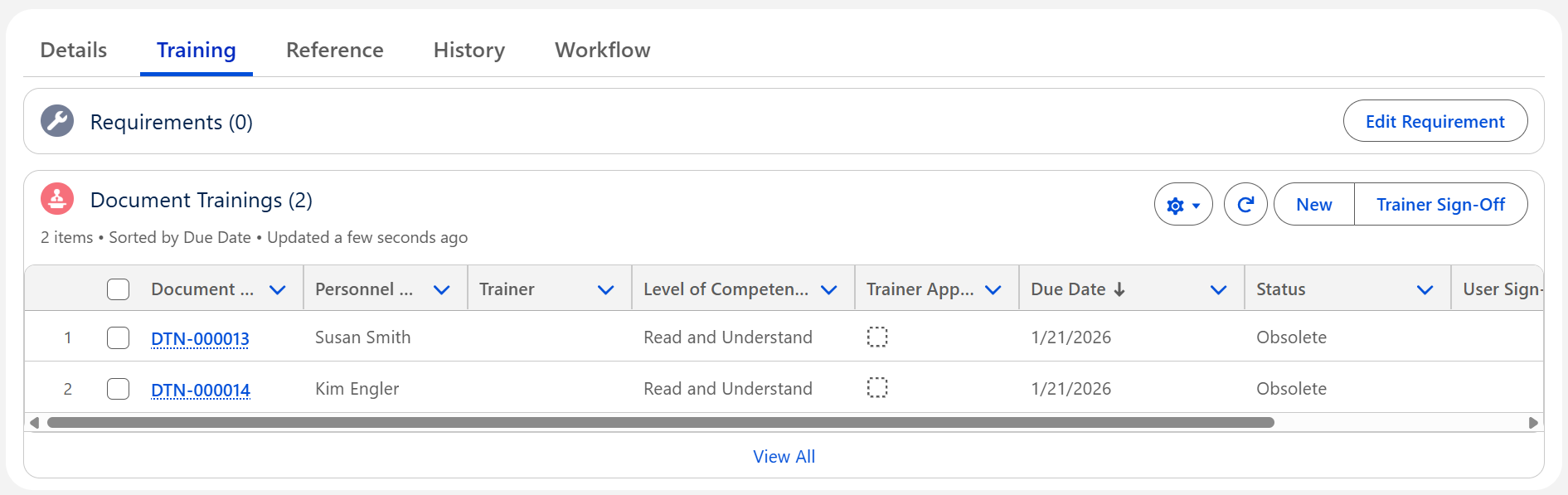Click Trainer Approval icon for Susan Smith

876,337
